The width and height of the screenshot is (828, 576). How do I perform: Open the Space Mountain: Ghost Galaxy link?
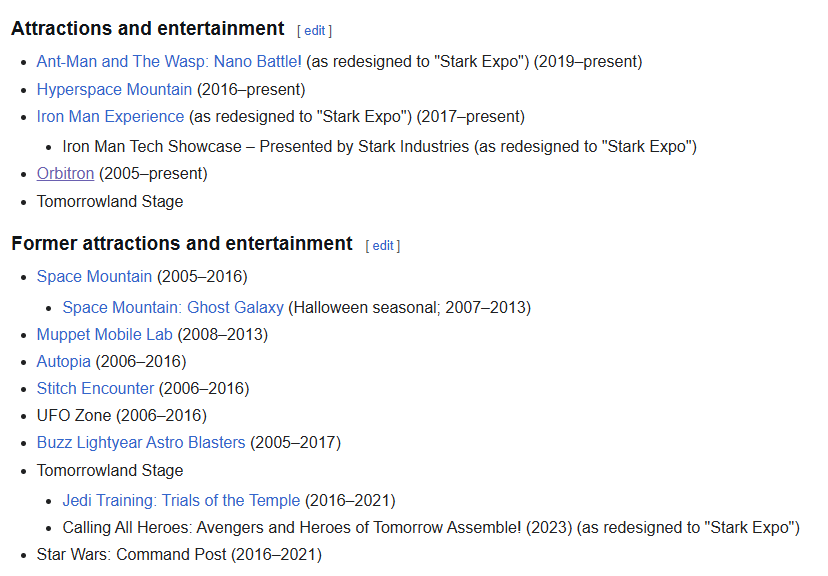coord(173,307)
